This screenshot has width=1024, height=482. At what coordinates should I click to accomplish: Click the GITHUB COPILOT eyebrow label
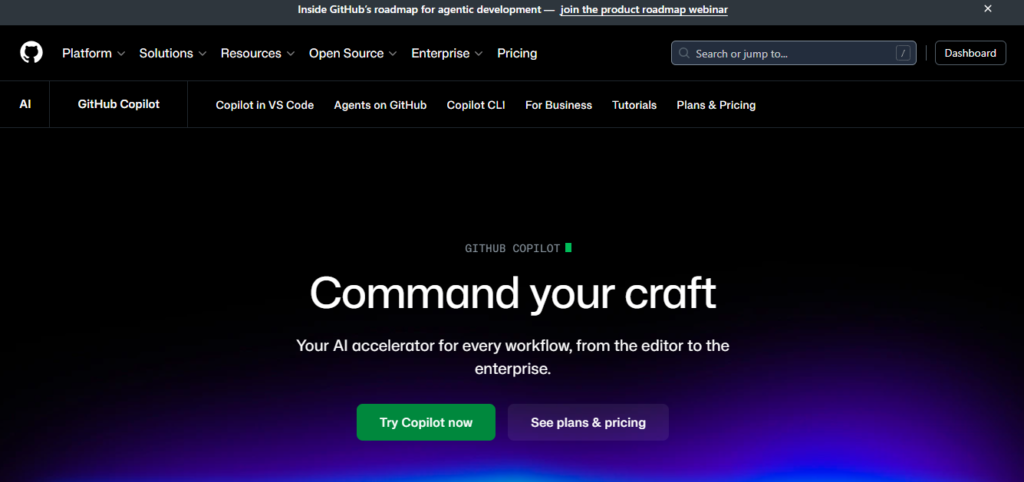tap(513, 248)
